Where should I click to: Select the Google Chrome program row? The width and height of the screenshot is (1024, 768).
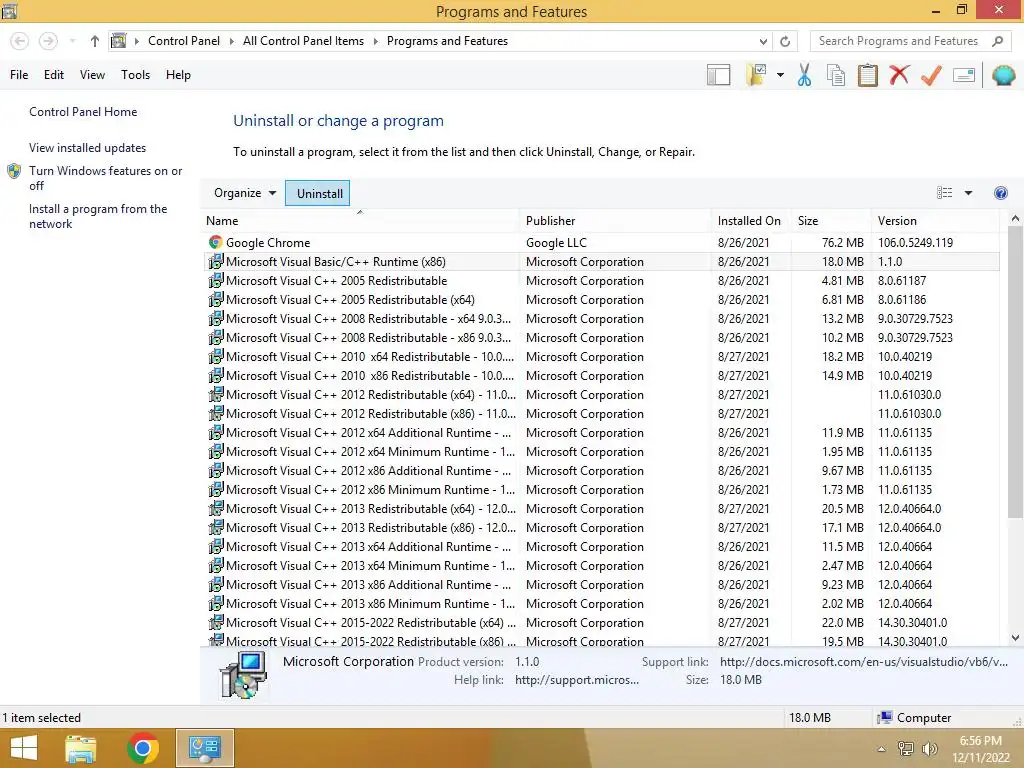coord(601,243)
